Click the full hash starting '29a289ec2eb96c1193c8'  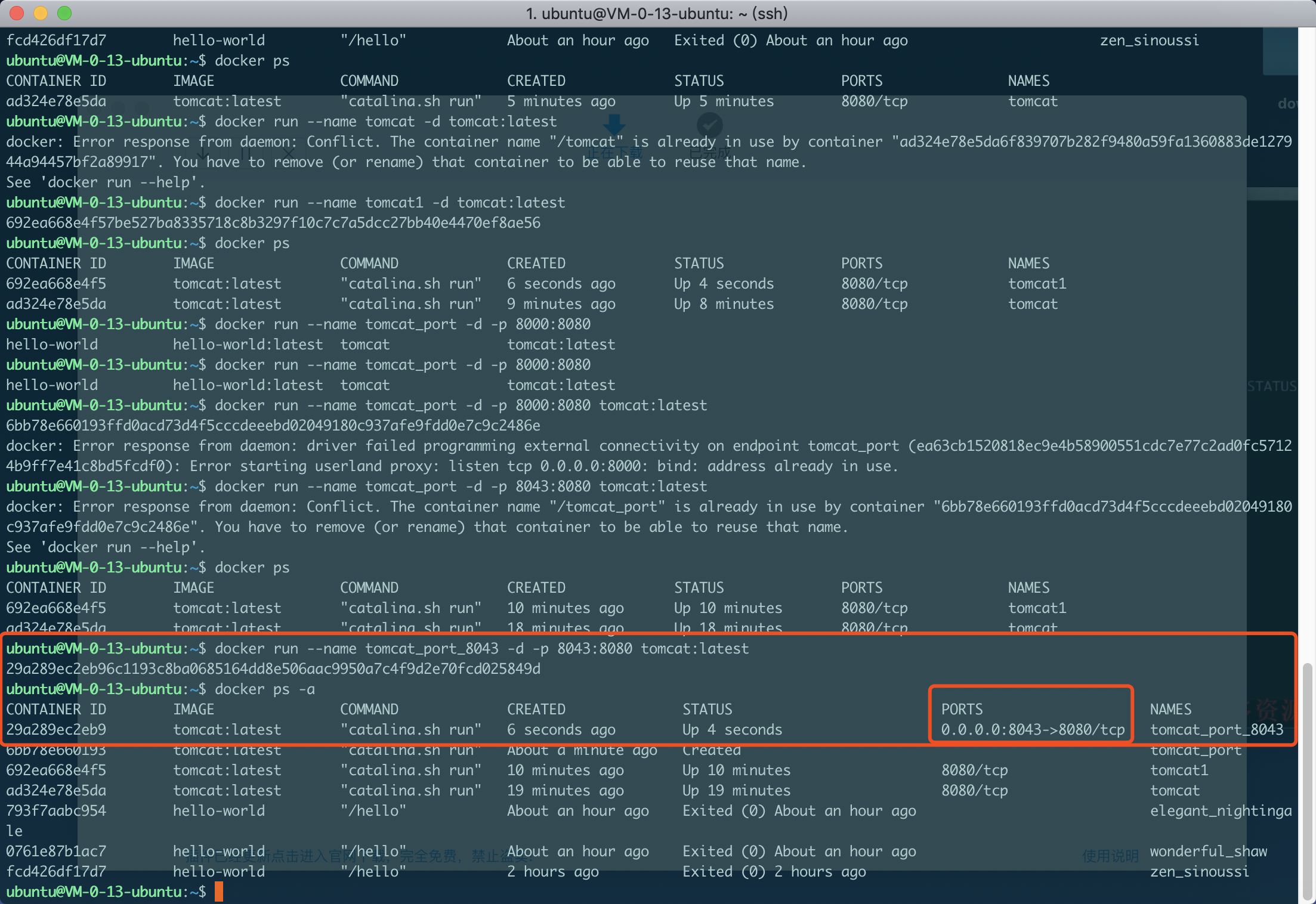(273, 669)
